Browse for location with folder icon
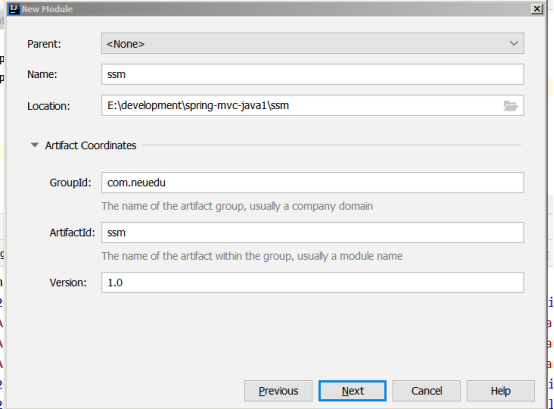This screenshot has height=409, width=554. [511, 106]
